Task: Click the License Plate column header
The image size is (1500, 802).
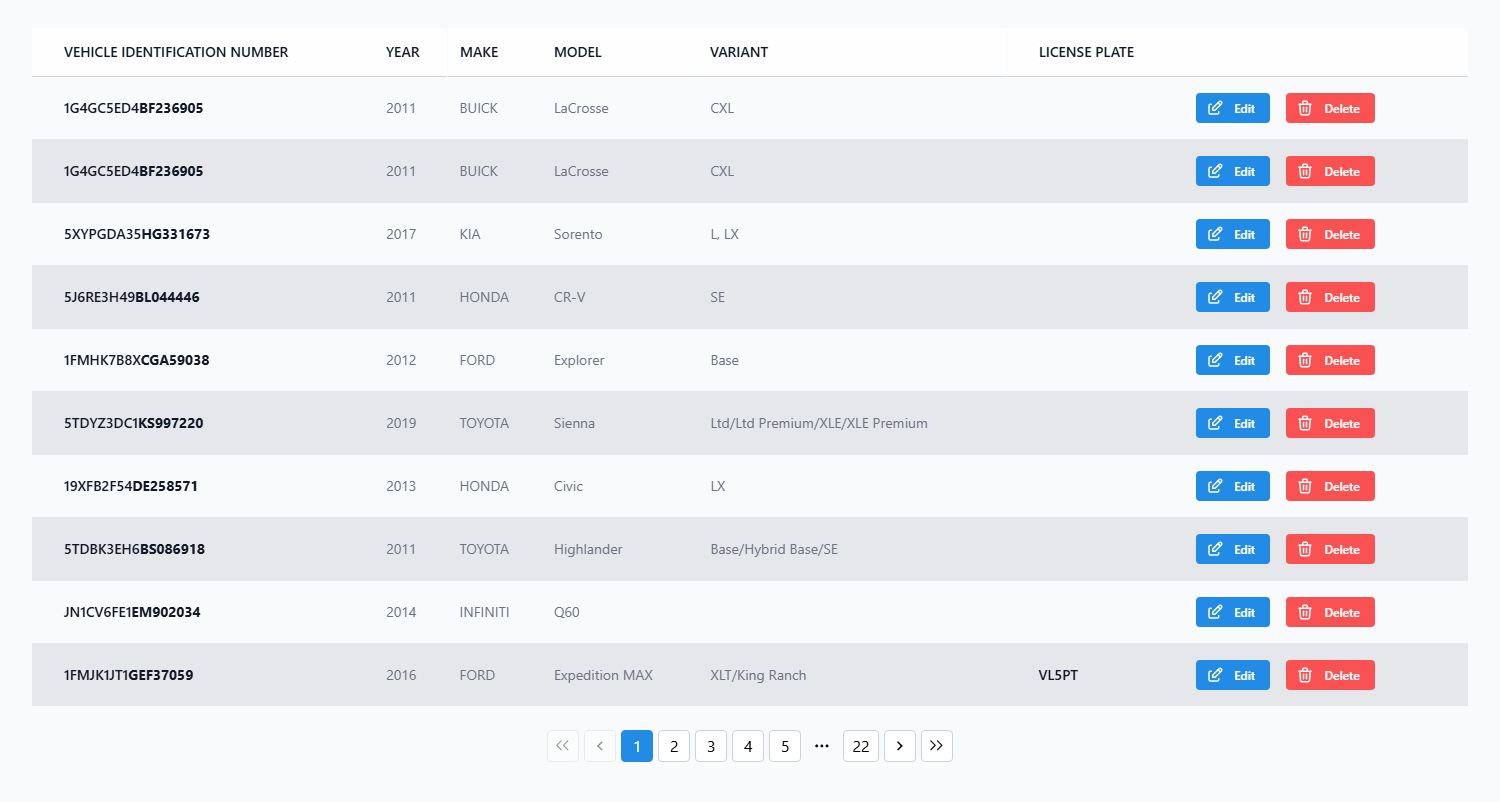Action: (x=1086, y=52)
